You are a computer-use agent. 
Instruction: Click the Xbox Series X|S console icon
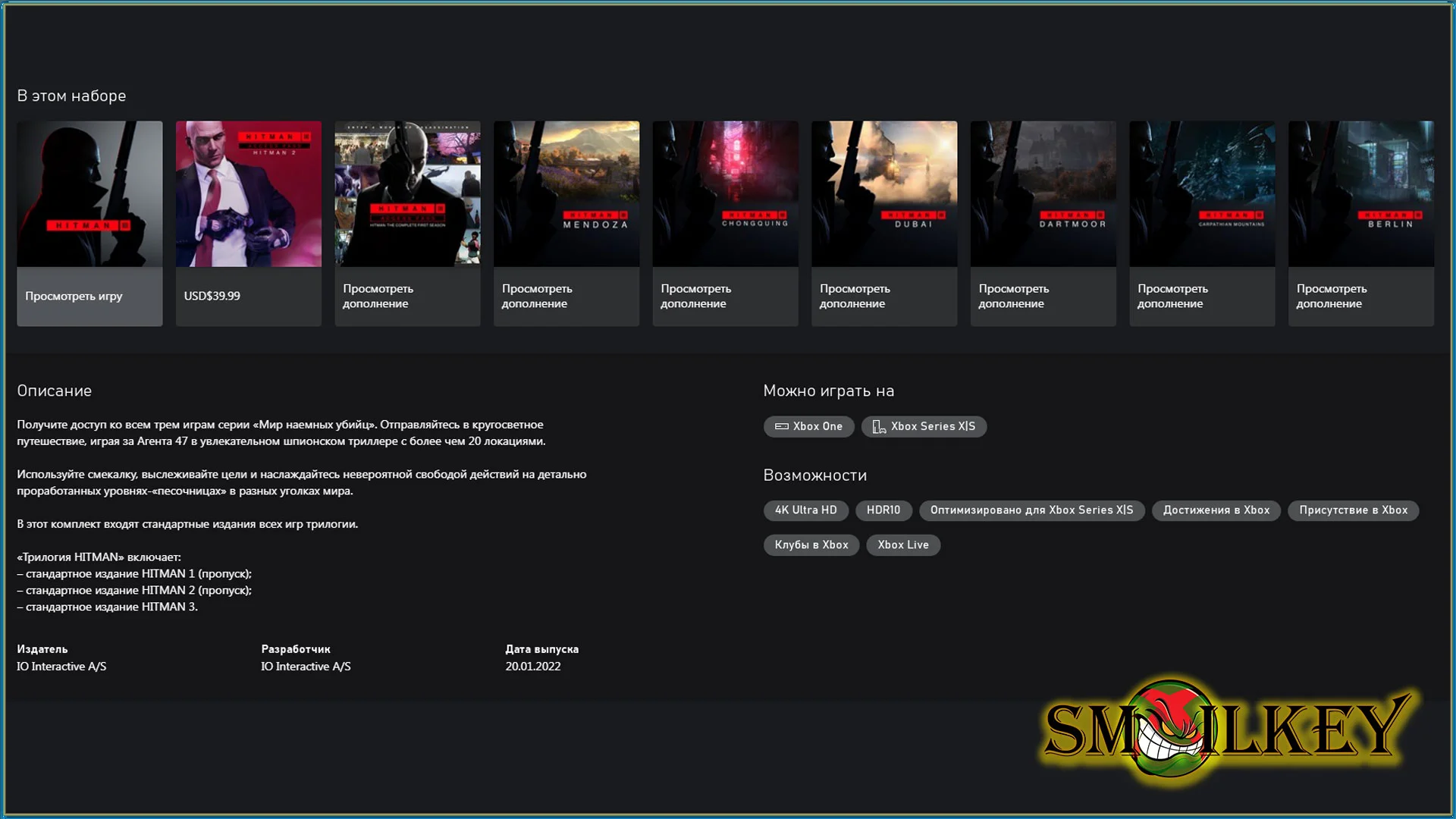click(879, 426)
